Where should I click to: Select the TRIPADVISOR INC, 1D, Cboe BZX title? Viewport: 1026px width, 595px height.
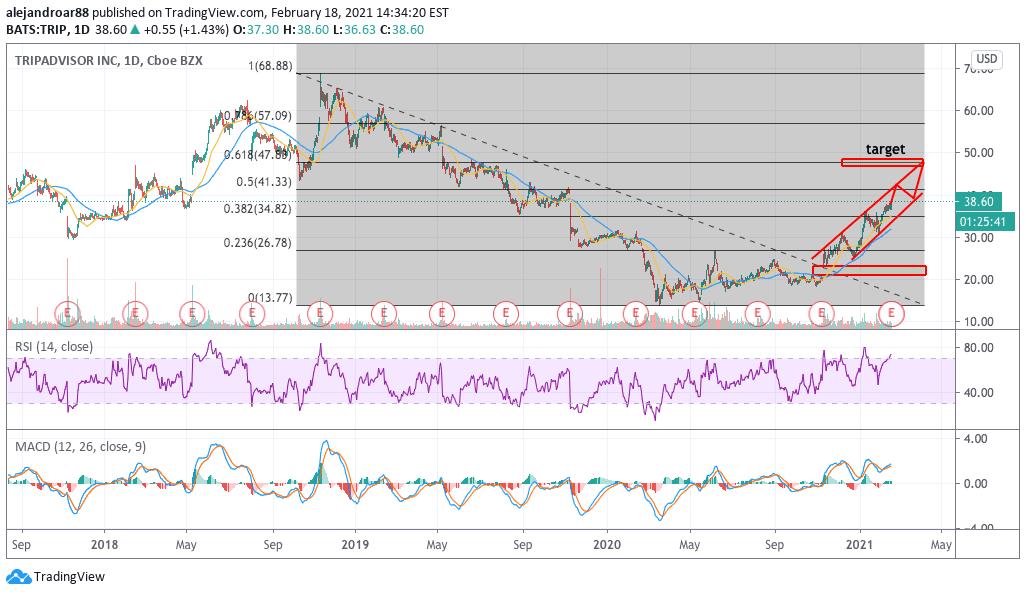(109, 61)
